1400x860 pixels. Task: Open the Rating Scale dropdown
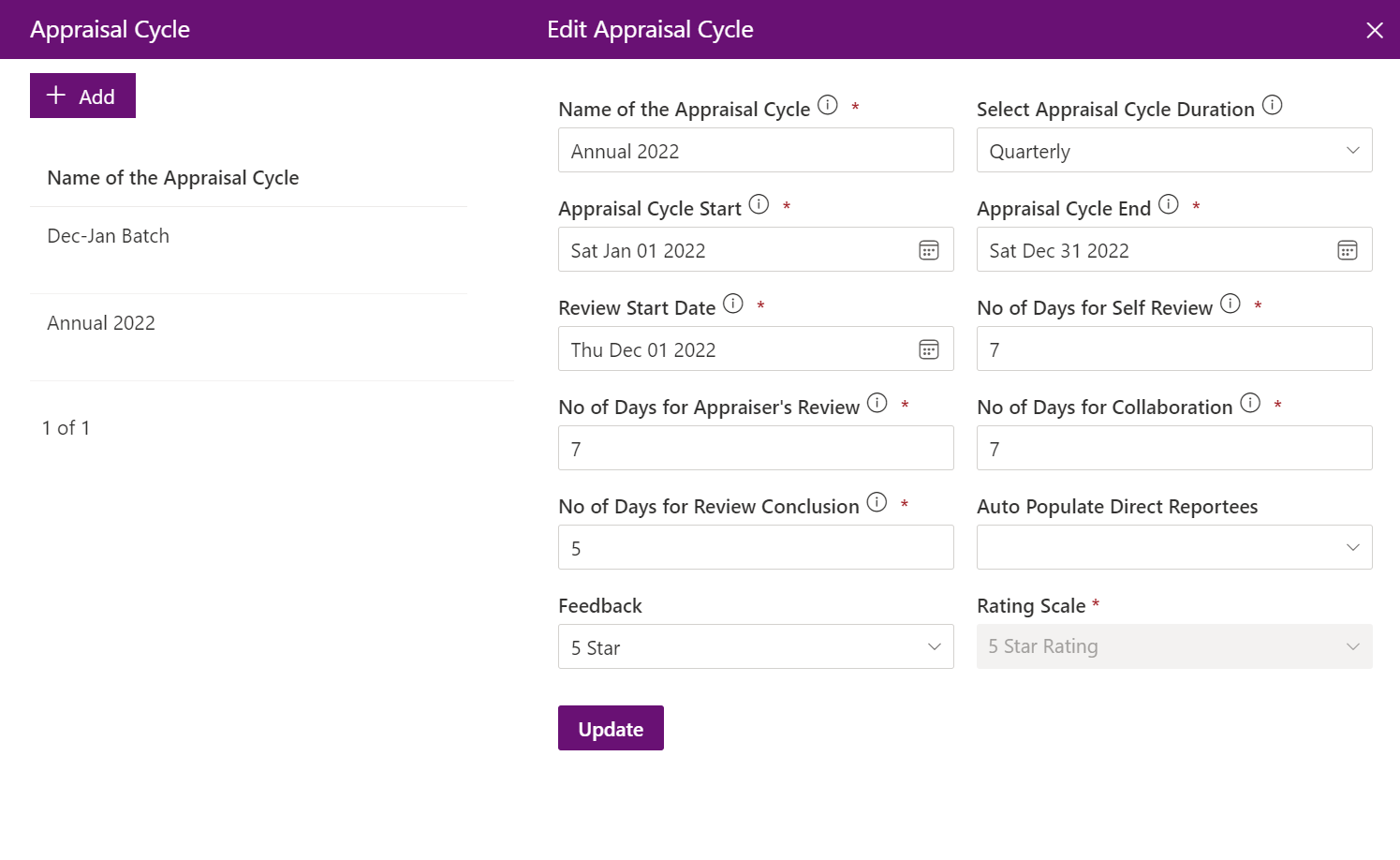[x=1174, y=647]
